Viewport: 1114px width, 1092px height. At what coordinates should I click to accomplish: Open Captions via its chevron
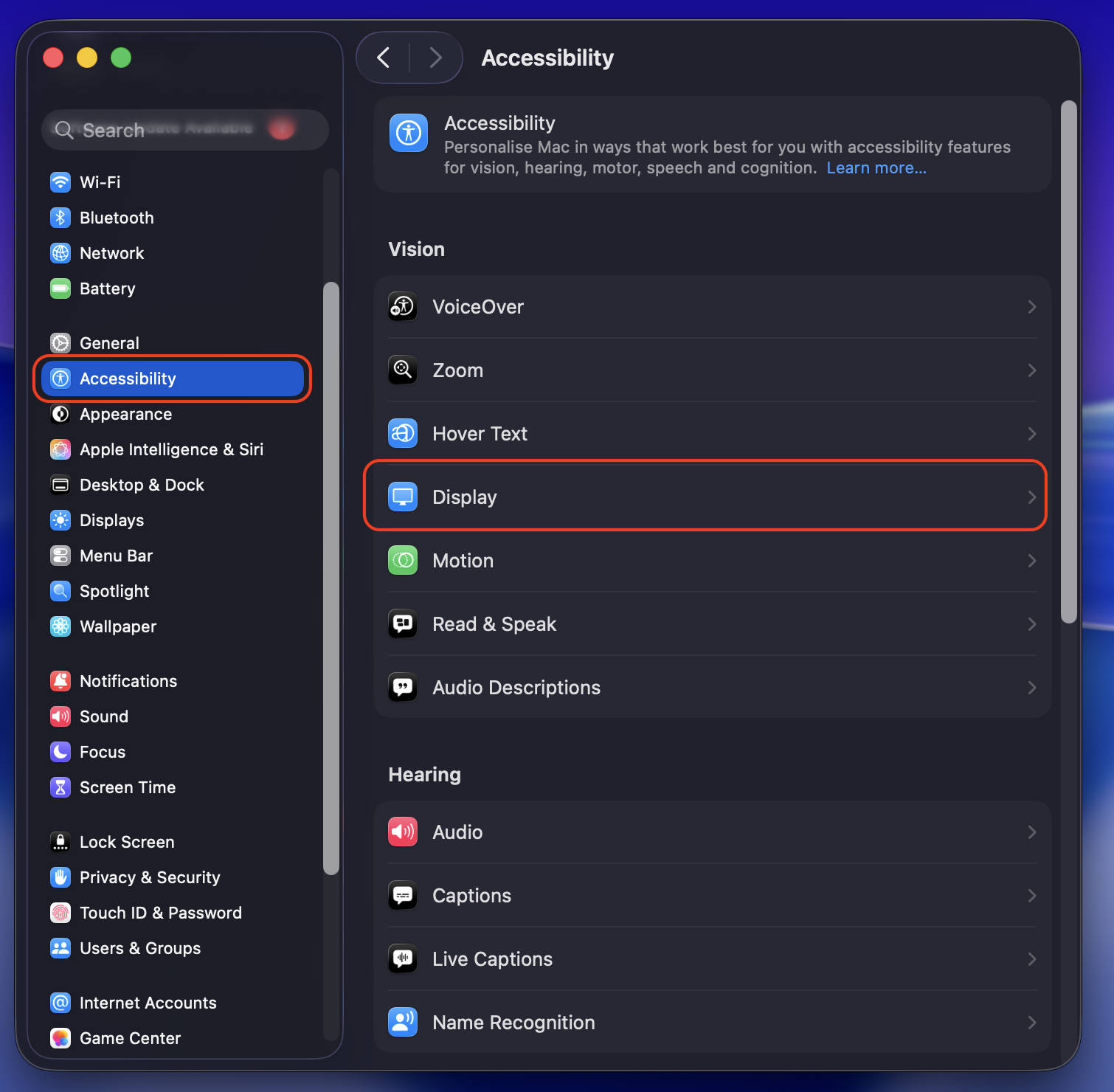click(x=1032, y=895)
